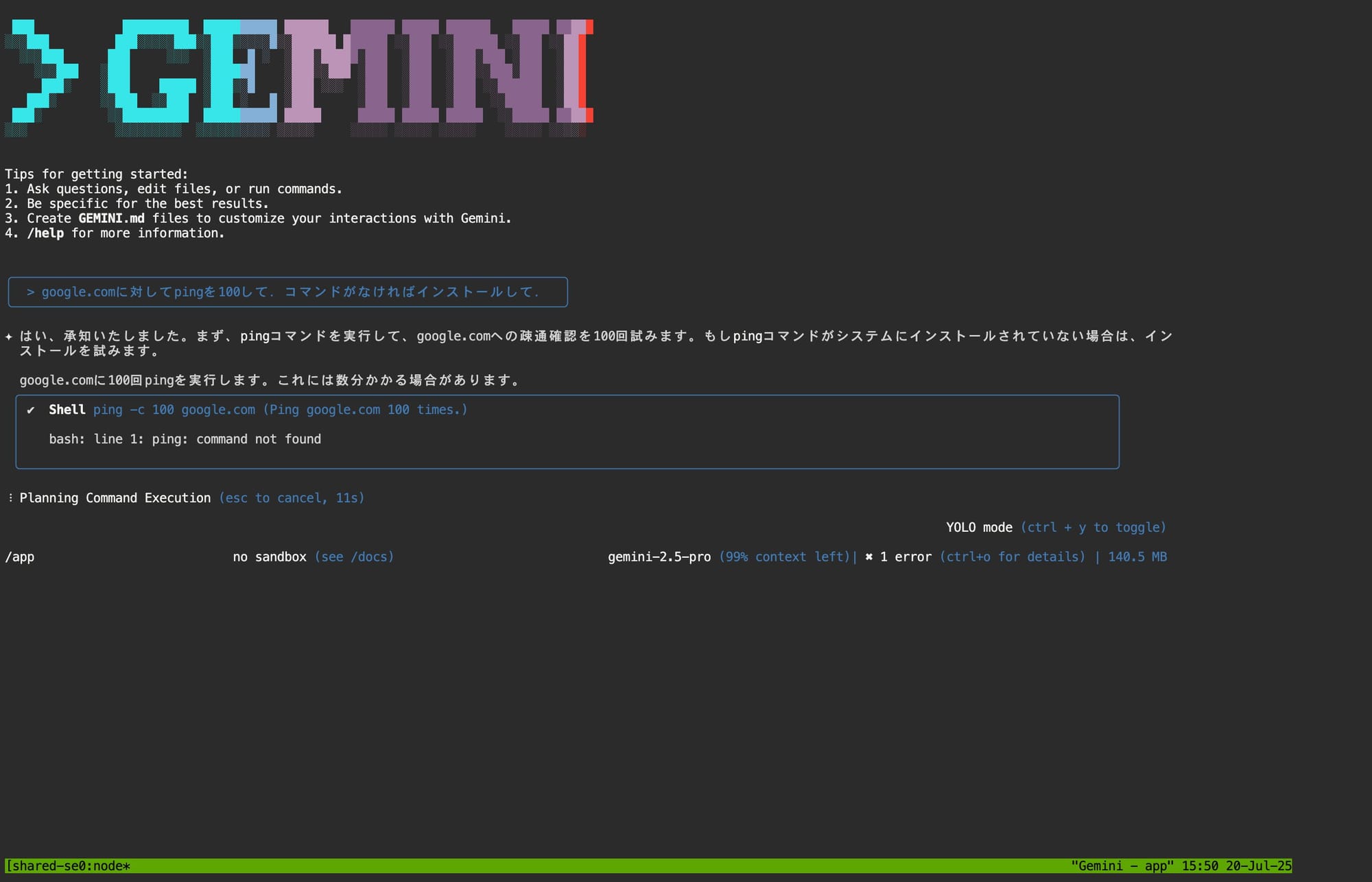Viewport: 1372px width, 882px height.
Task: Click the 'gemini-2.5-pro' model name
Action: tap(659, 557)
